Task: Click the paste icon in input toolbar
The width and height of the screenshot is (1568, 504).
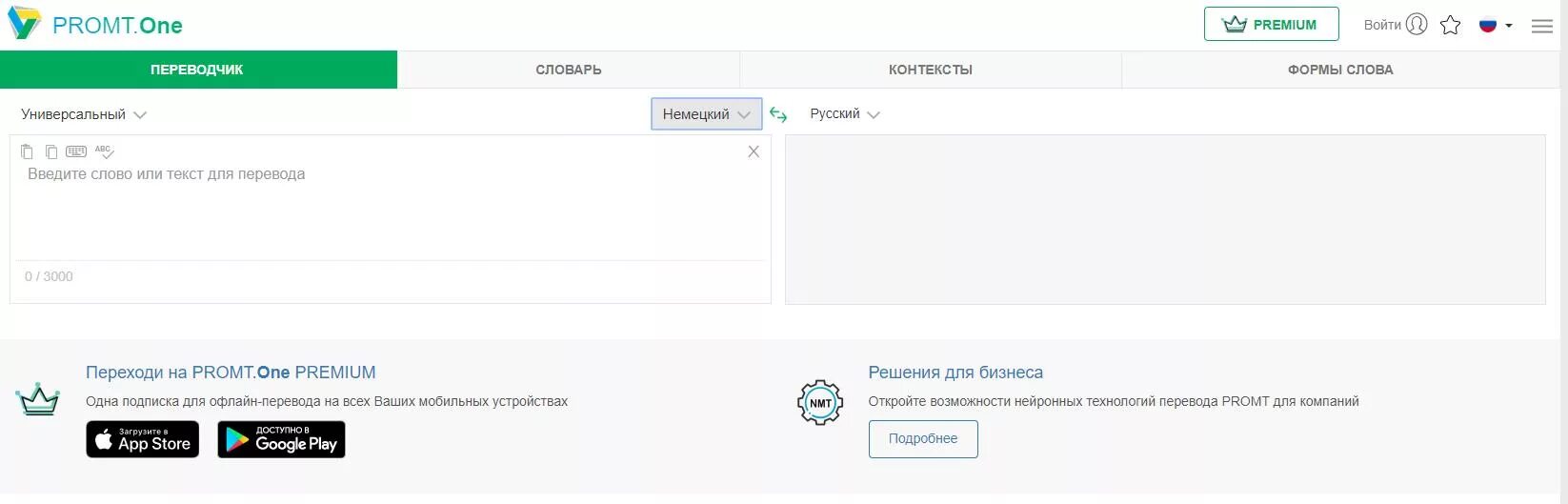Action: (x=27, y=151)
